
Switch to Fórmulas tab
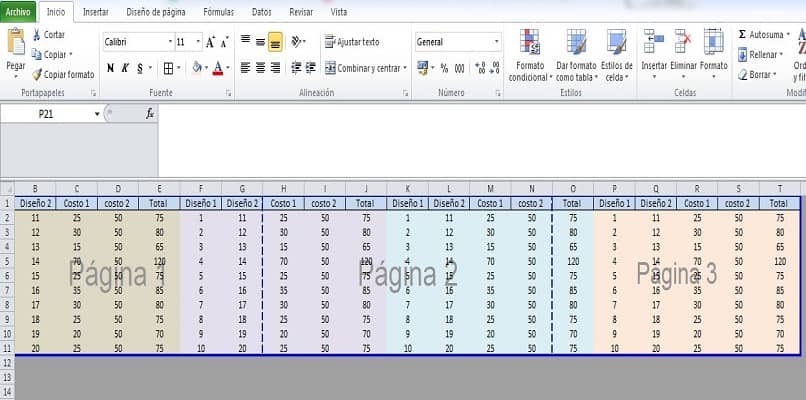pyautogui.click(x=218, y=12)
